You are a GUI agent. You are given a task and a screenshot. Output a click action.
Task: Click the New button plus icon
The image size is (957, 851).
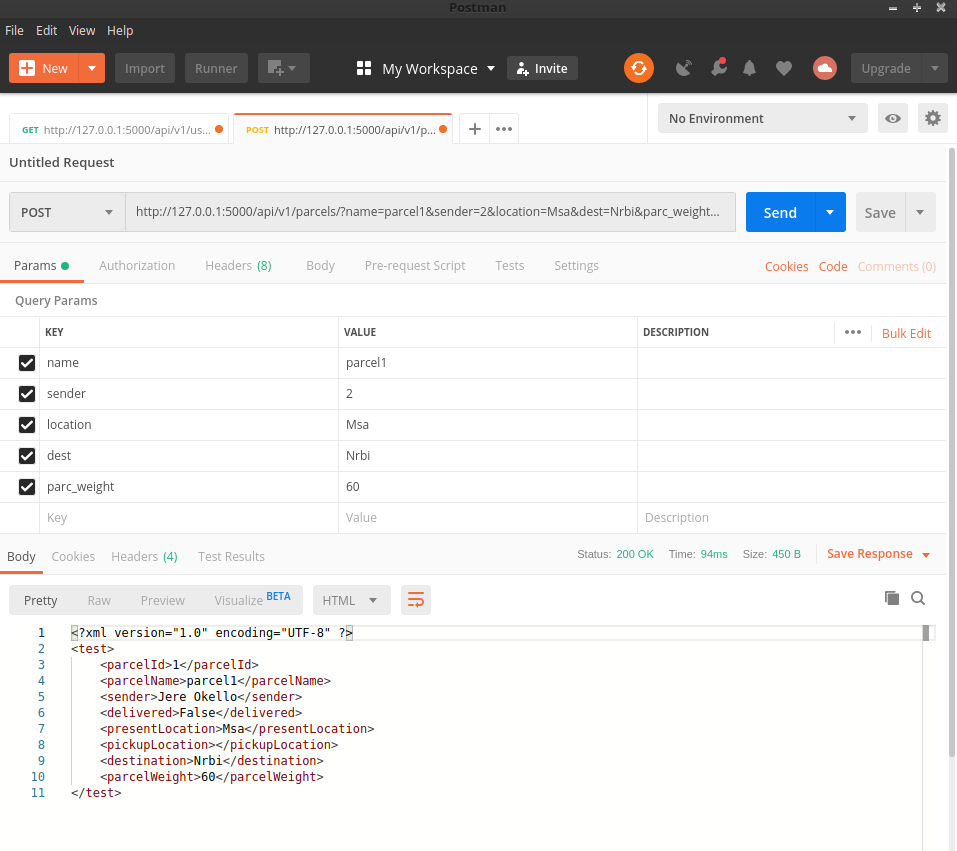click(27, 68)
